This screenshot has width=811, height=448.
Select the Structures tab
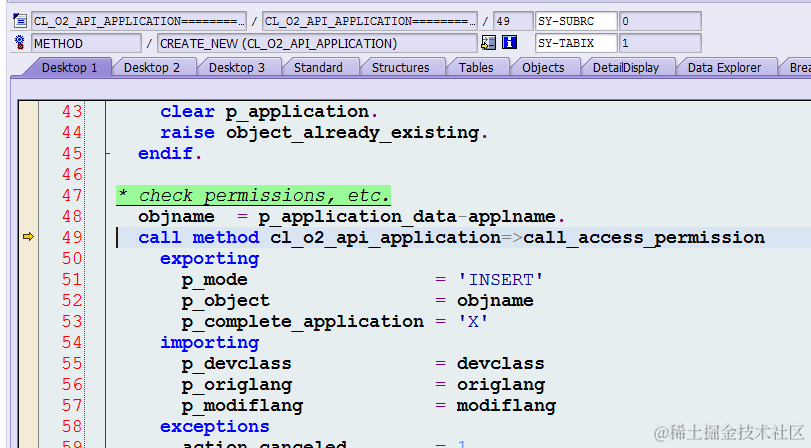click(400, 68)
